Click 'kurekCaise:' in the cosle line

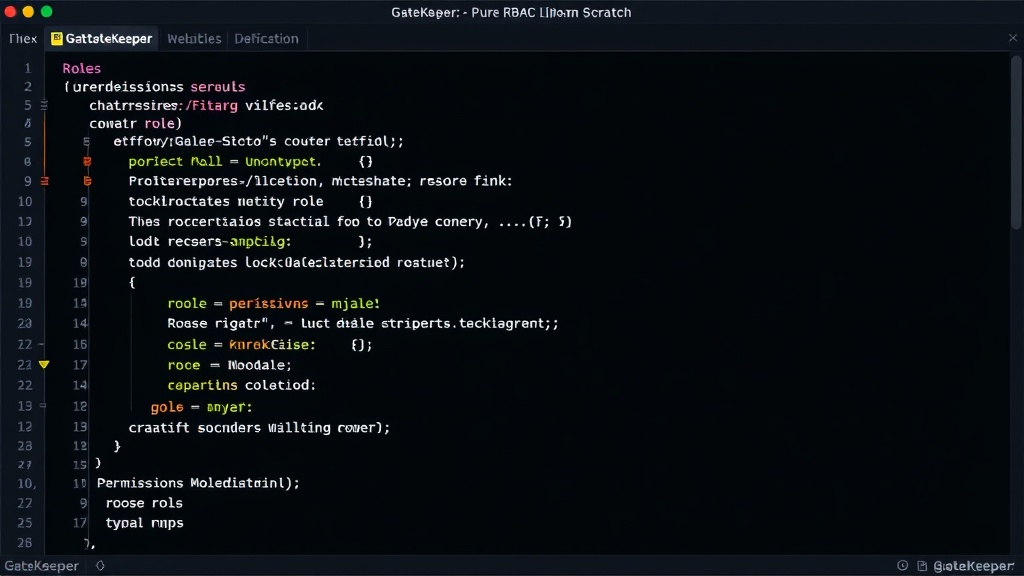coord(272,345)
